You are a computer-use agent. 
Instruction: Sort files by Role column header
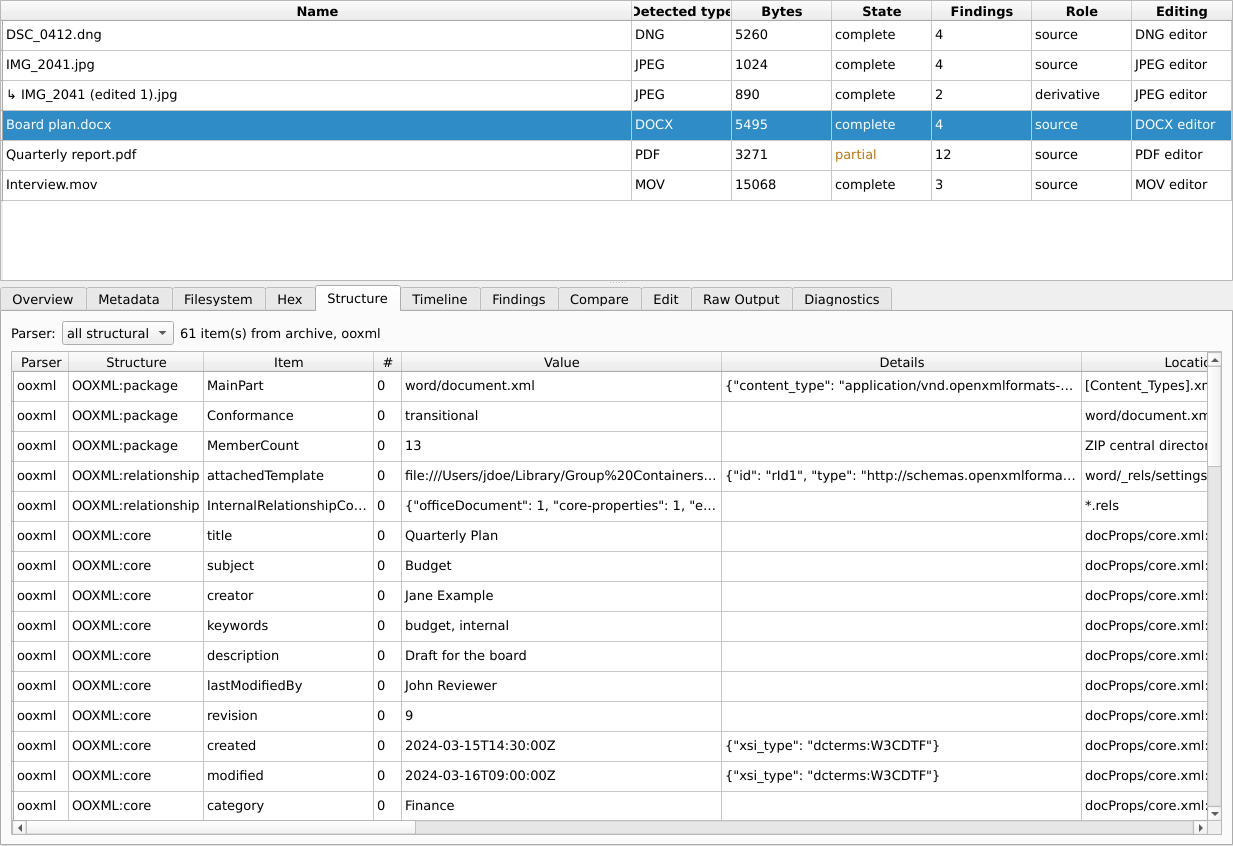[1081, 11]
